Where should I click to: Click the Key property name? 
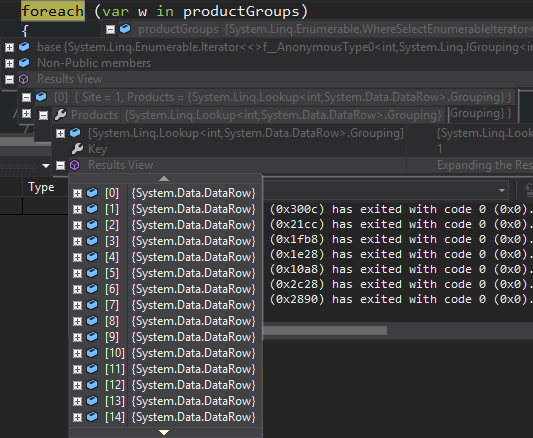98,149
